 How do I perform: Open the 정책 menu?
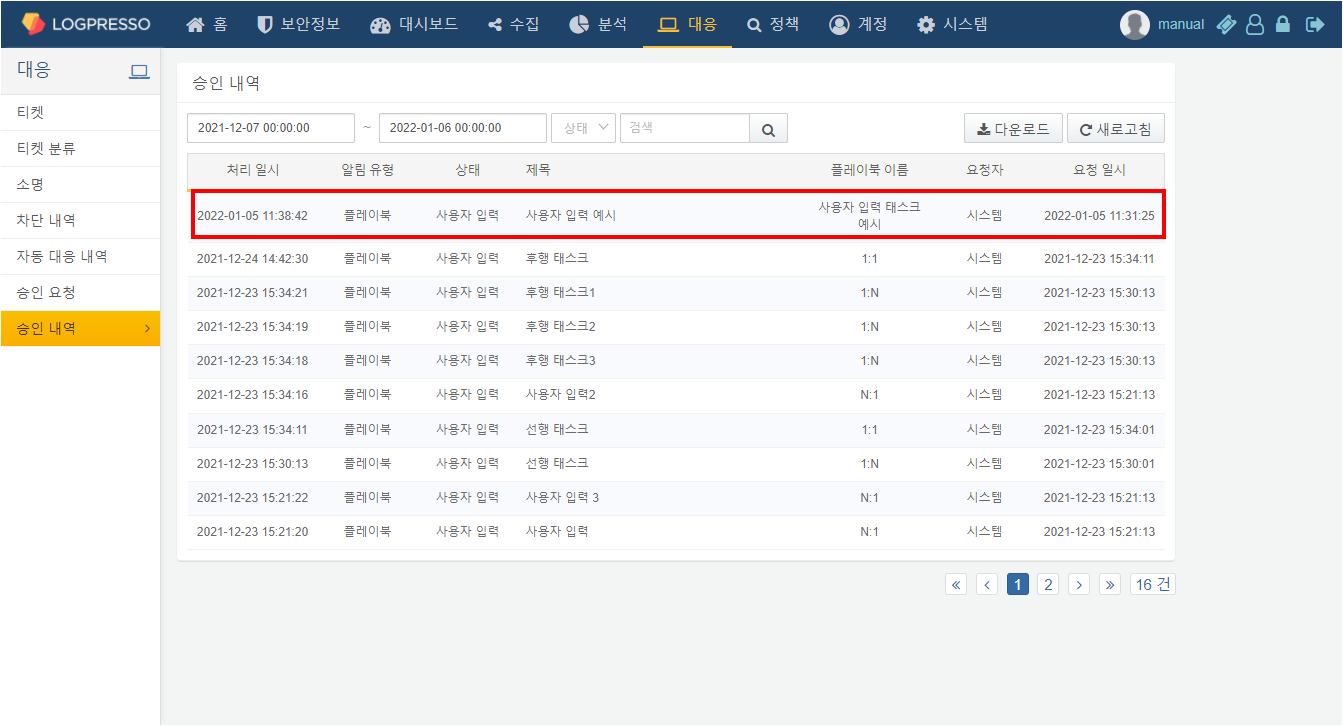point(773,24)
